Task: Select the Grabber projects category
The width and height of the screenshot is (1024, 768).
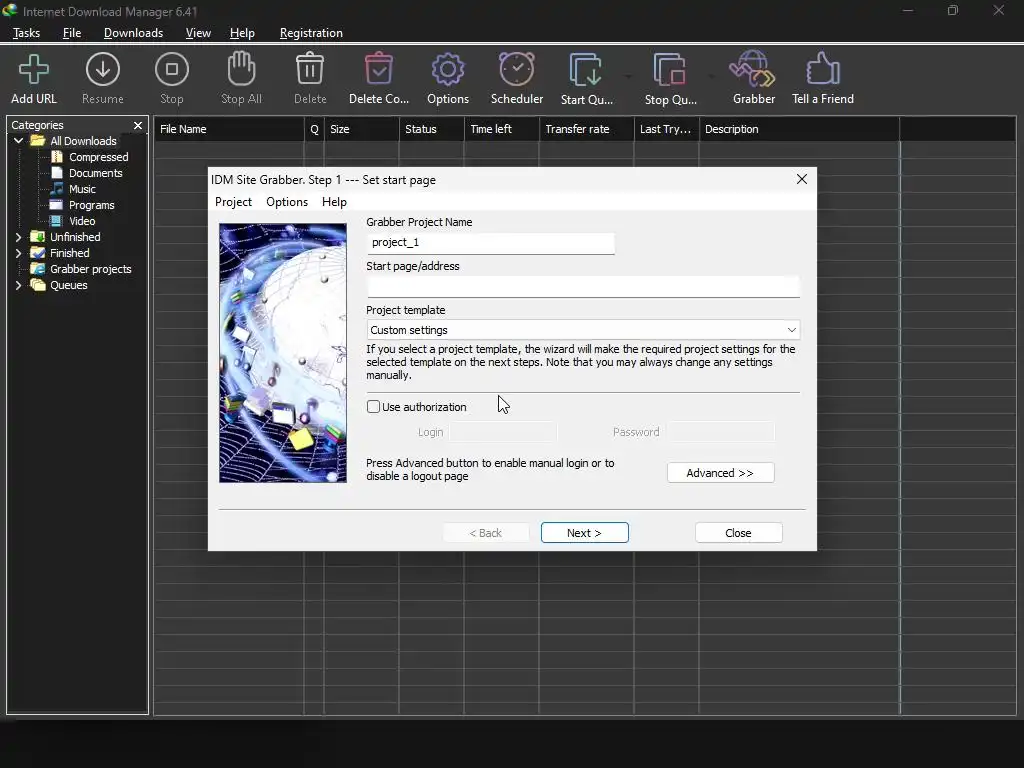Action: (x=91, y=269)
